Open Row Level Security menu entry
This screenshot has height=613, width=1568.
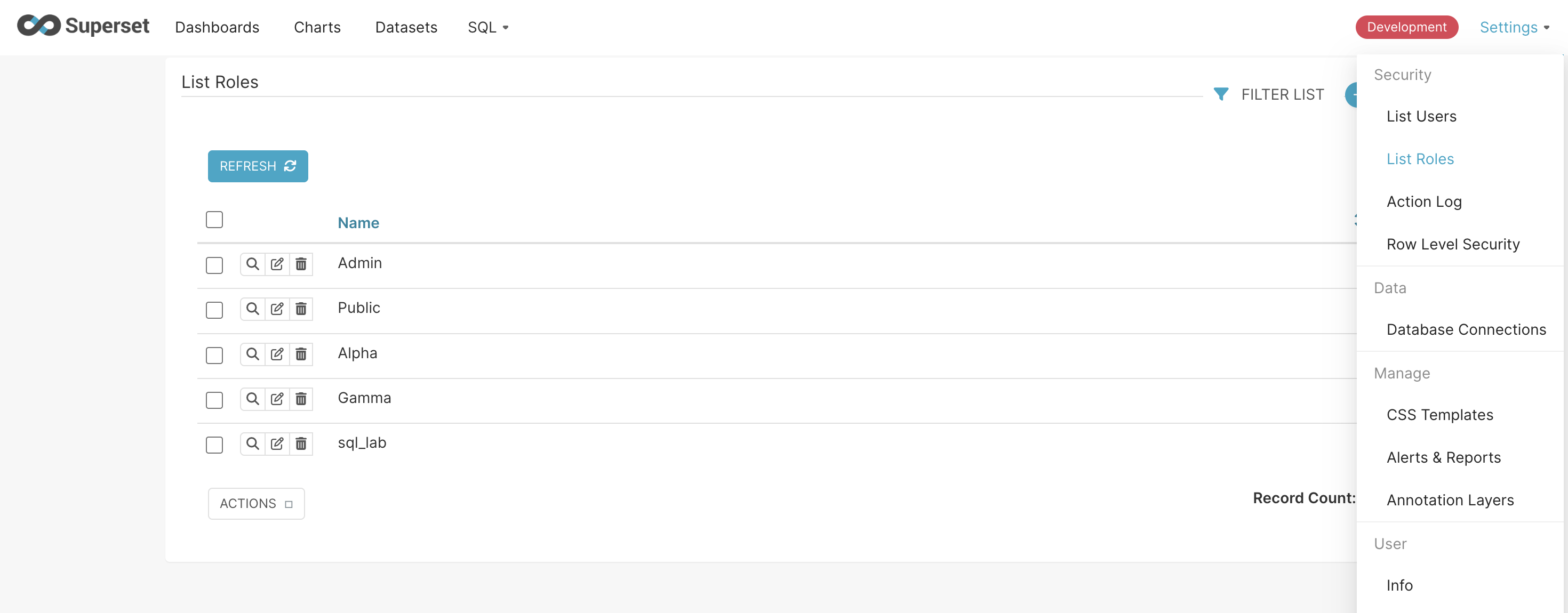1453,245
